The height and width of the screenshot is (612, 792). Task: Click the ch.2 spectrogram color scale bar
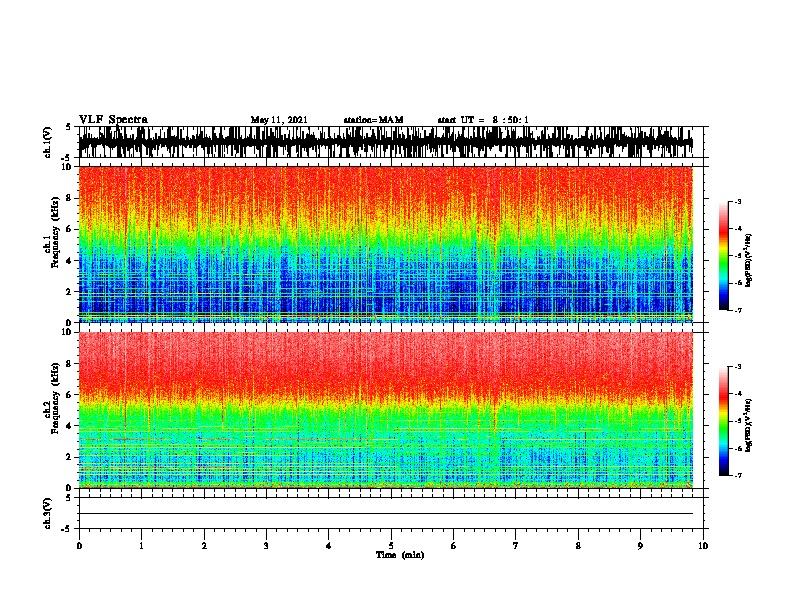point(724,421)
